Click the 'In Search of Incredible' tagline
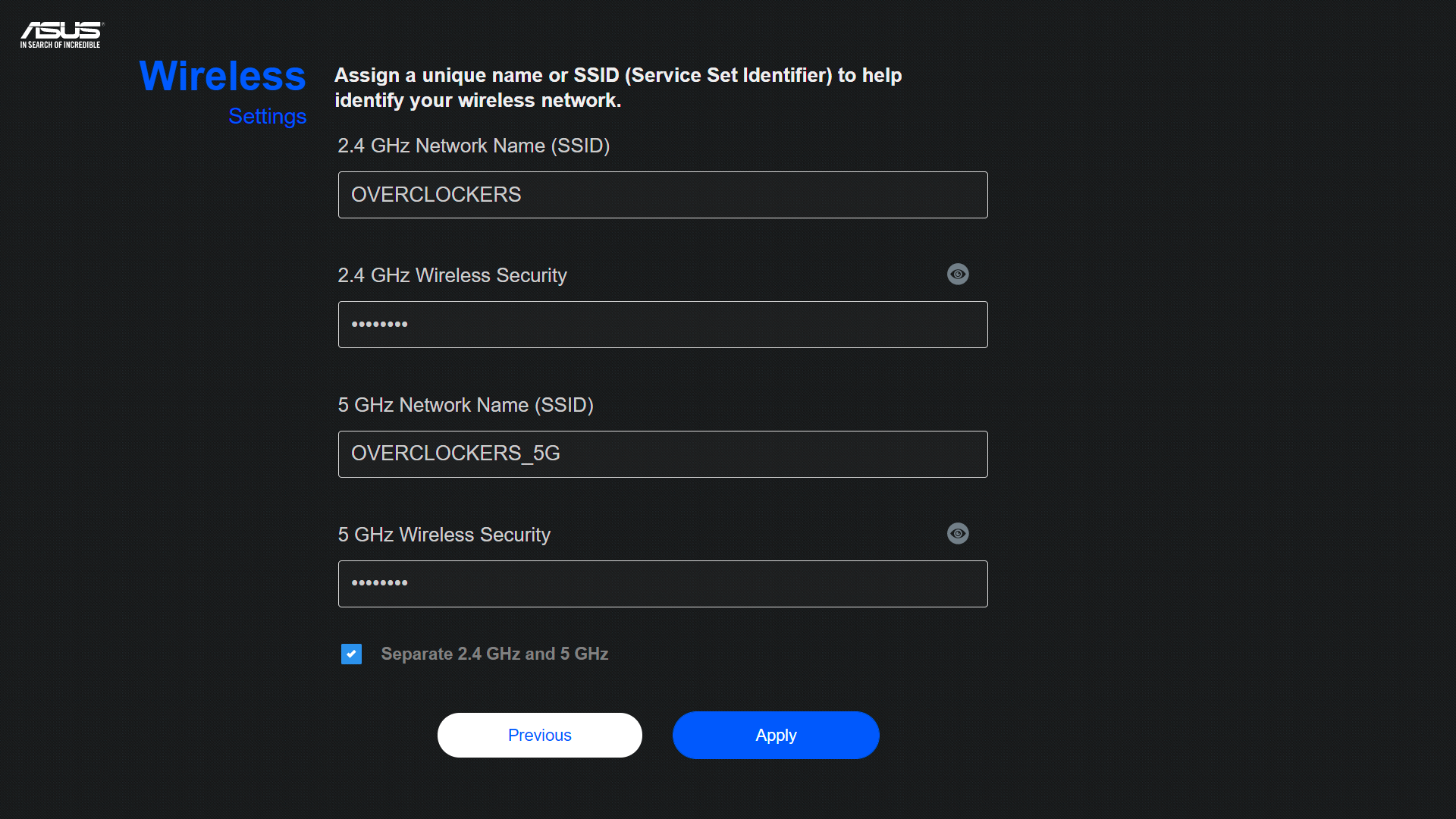Image resolution: width=1456 pixels, height=819 pixels. pos(60,45)
